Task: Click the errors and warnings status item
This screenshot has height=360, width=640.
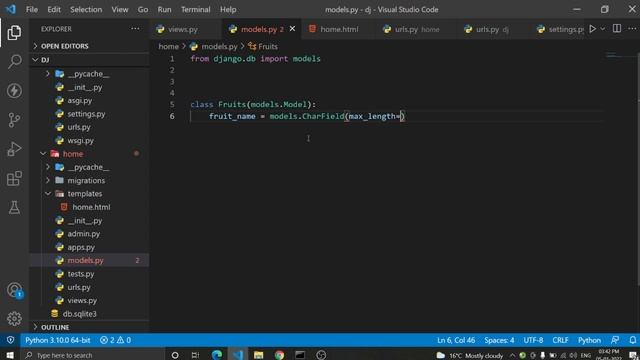Action: [x=116, y=340]
